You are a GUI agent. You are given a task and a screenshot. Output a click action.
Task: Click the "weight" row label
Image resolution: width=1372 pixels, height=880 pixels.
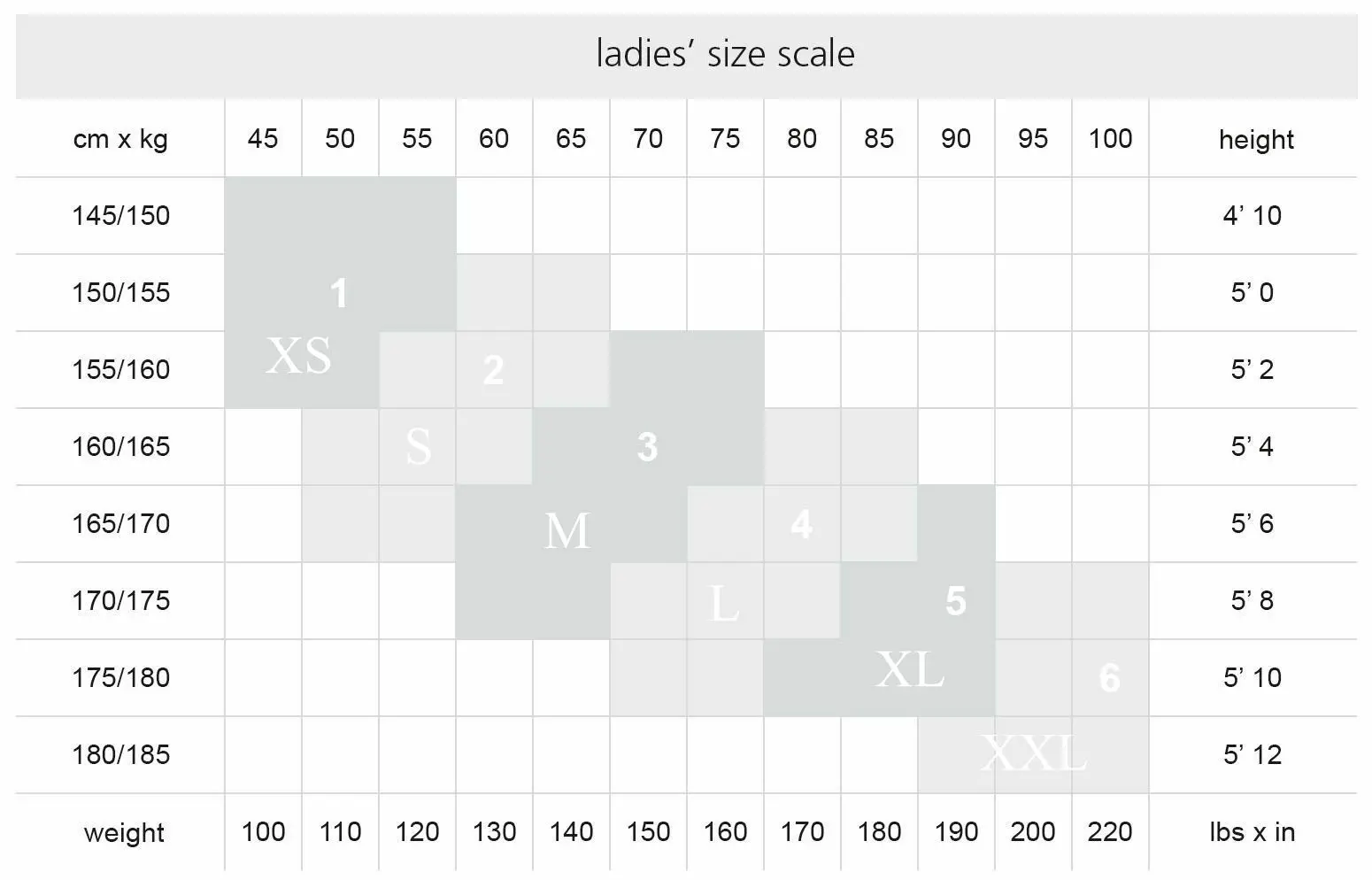pos(124,832)
